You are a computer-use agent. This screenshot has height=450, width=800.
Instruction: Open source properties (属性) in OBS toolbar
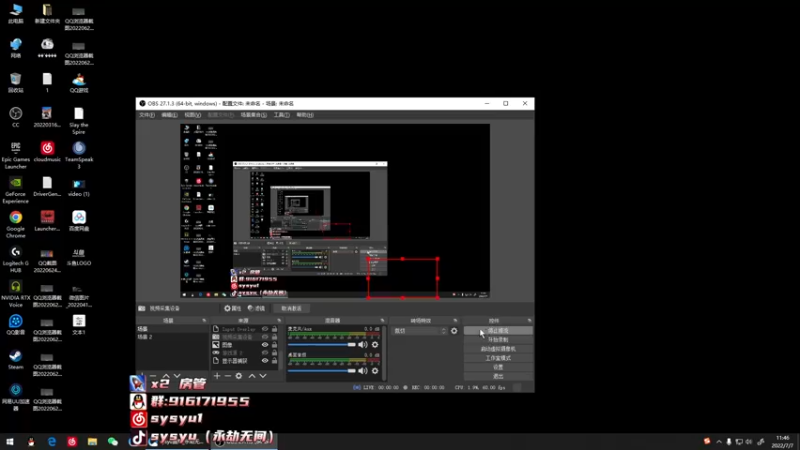click(x=233, y=308)
